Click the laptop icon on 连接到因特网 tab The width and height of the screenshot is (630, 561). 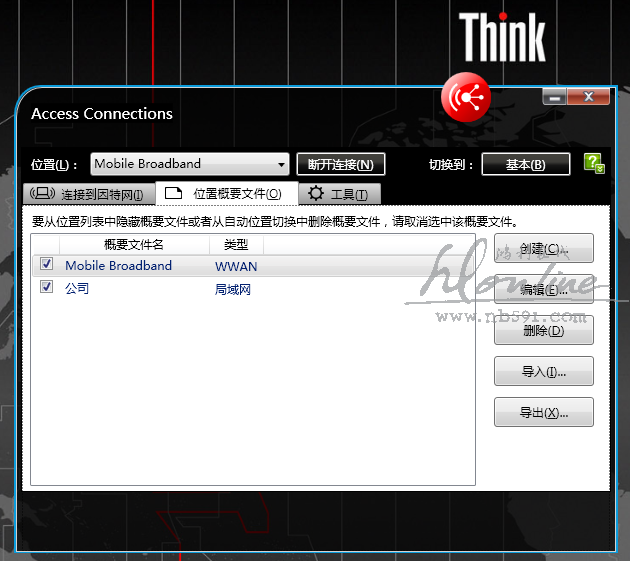43,194
